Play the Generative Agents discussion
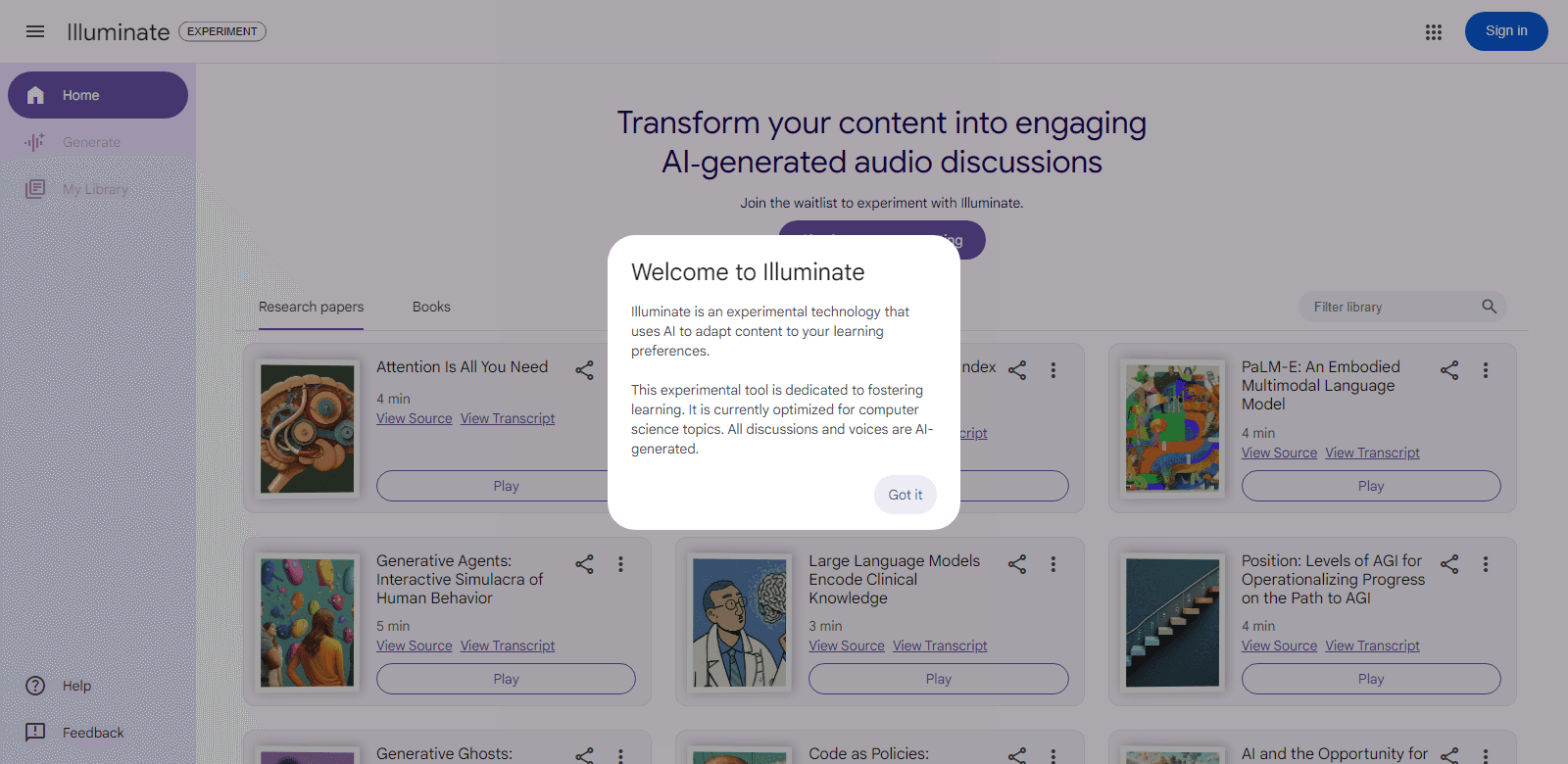The height and width of the screenshot is (764, 1568). coord(506,679)
